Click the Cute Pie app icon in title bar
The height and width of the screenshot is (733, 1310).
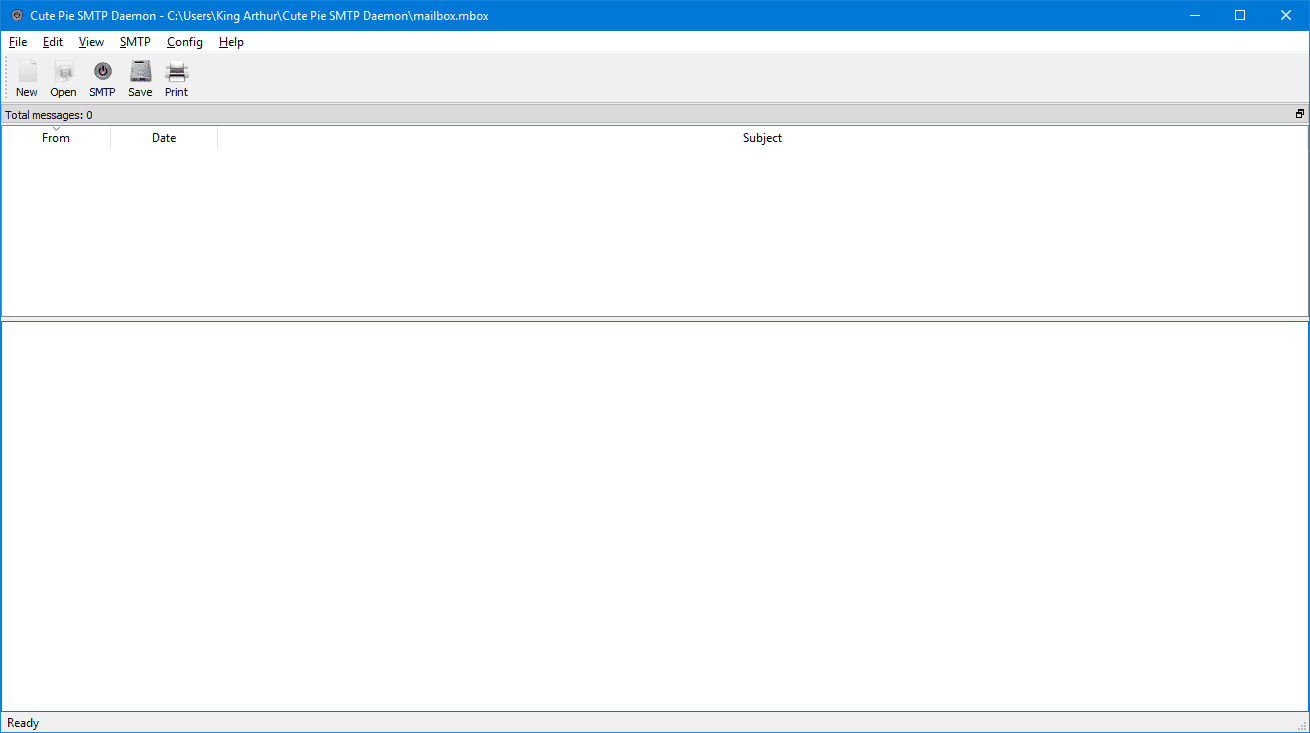tap(16, 16)
